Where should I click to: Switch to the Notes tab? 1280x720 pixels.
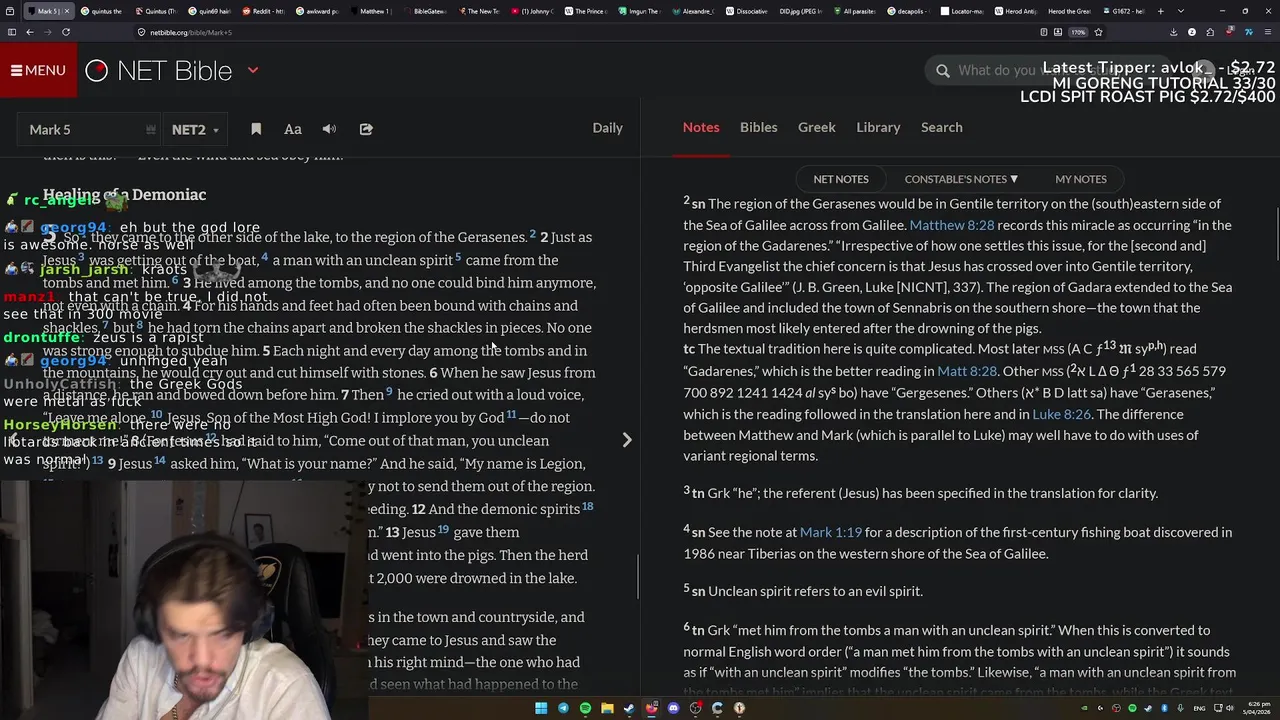coord(701,127)
